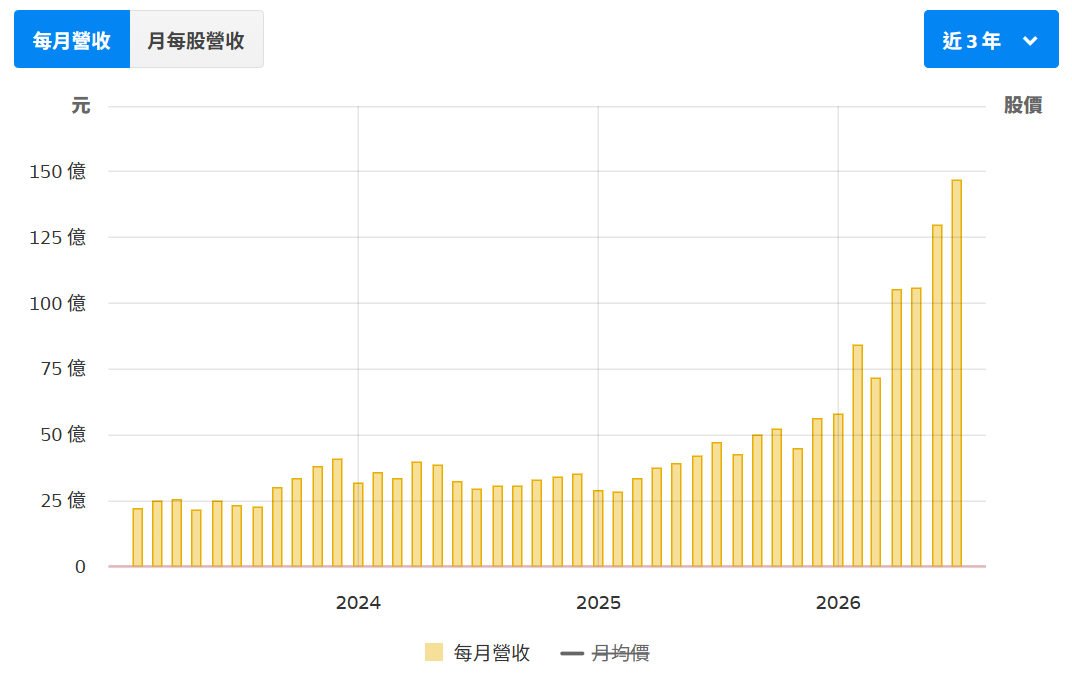Click the 125 億 y-axis label
The height and width of the screenshot is (673, 1072).
(x=57, y=237)
